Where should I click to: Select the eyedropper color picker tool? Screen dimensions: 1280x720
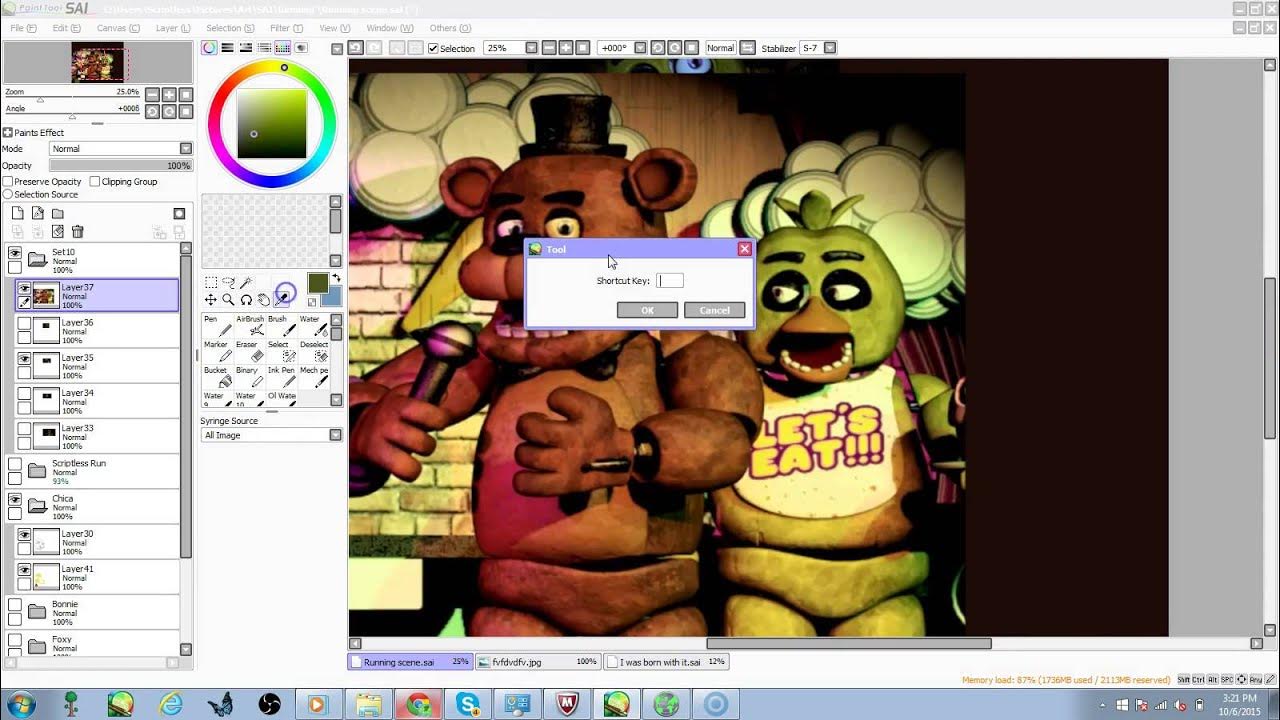tap(283, 298)
